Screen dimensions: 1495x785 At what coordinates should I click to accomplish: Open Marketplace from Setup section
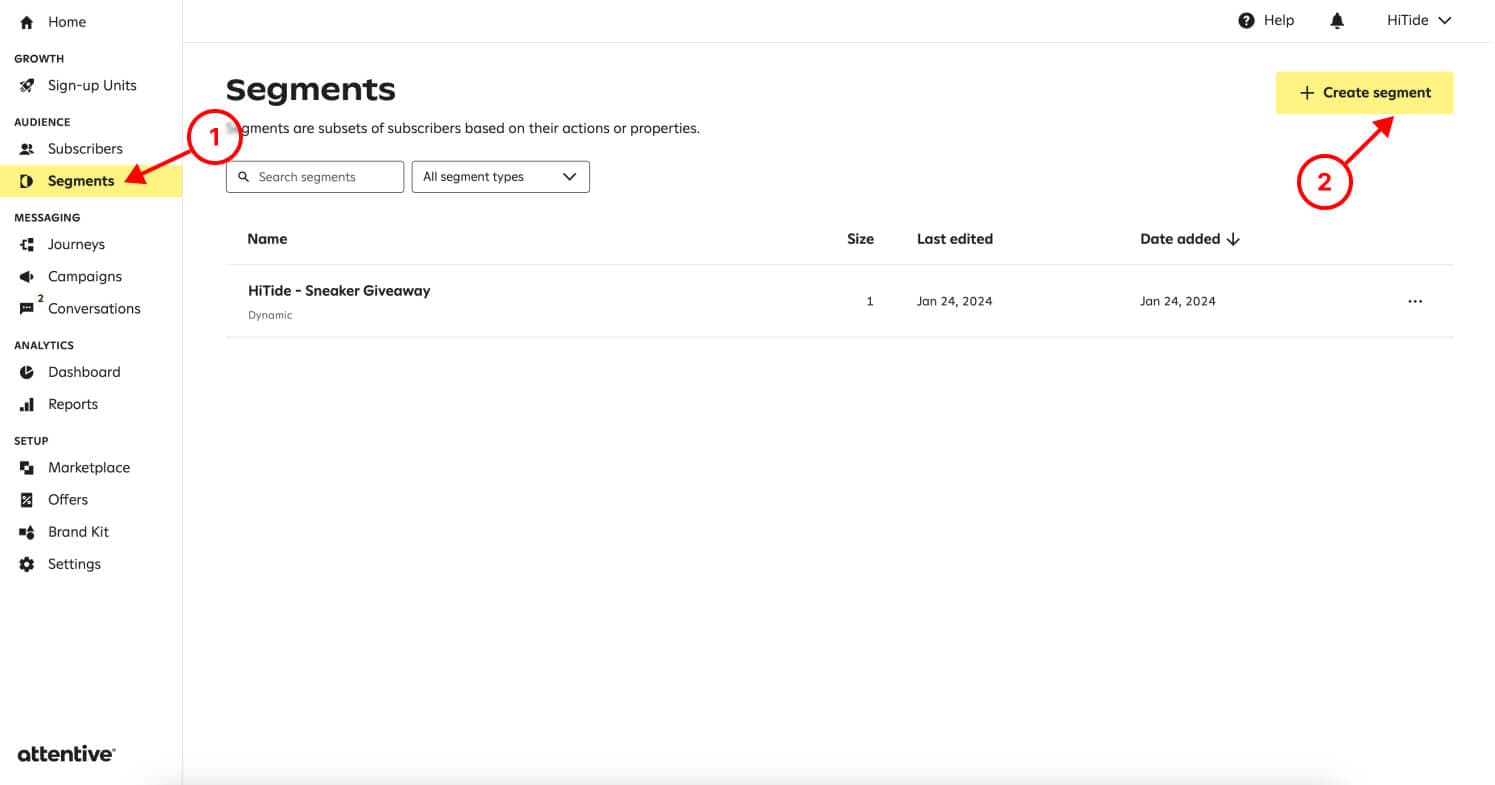click(88, 468)
